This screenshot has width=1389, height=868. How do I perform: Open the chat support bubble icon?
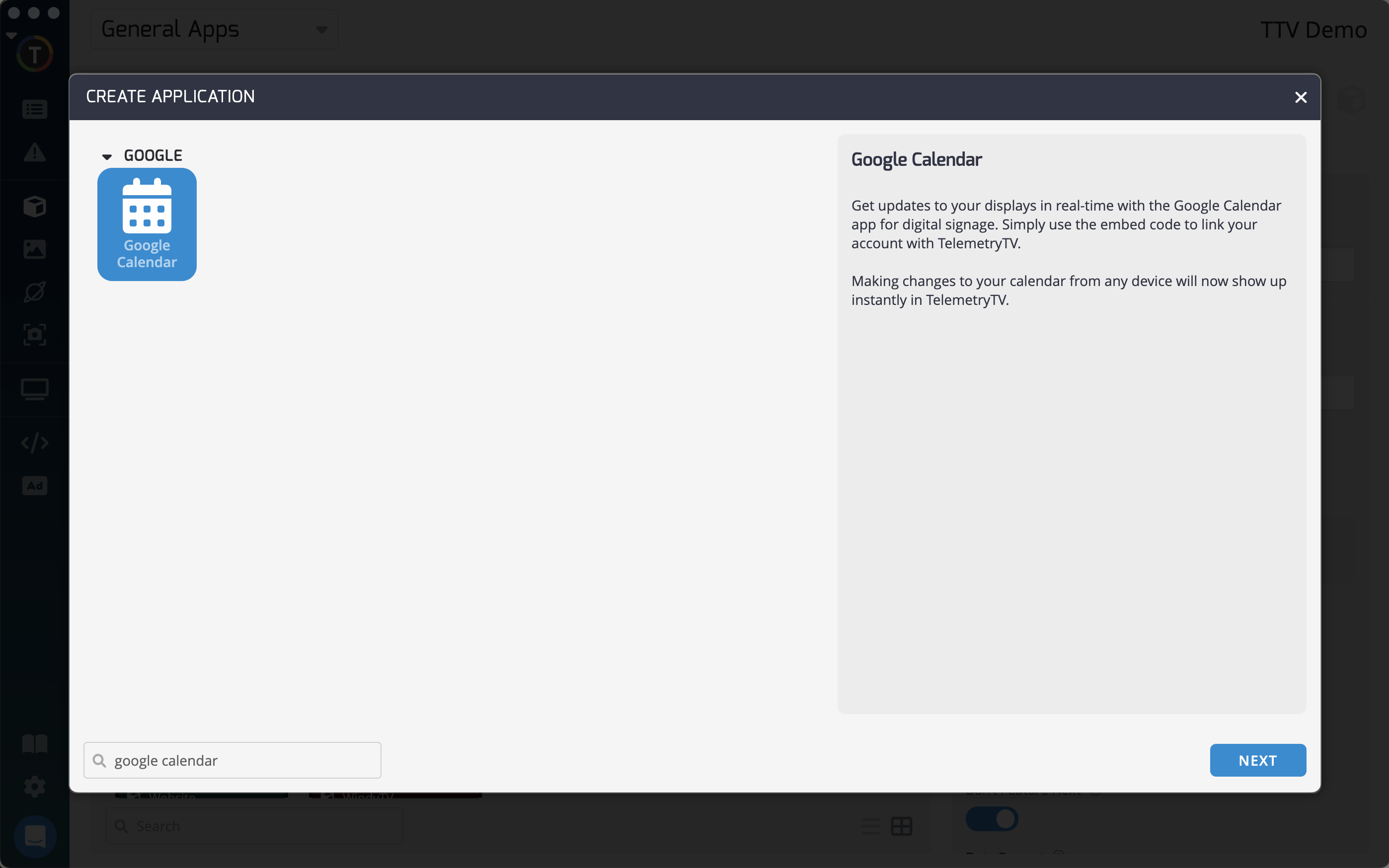(34, 836)
